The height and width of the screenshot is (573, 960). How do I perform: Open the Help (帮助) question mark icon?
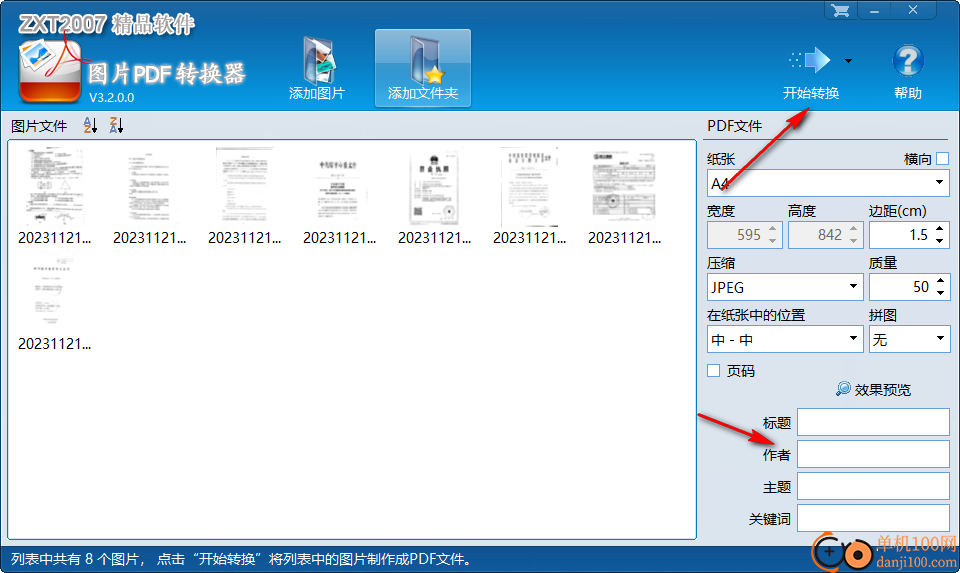click(x=907, y=61)
